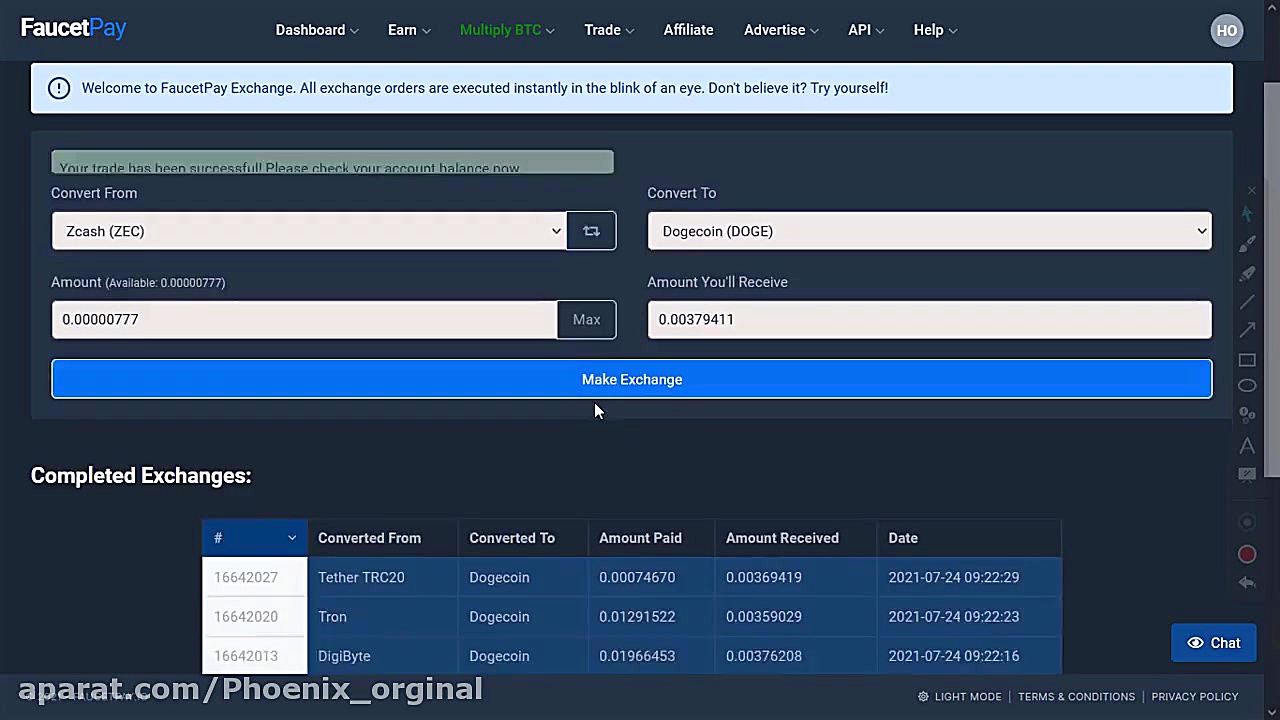
Task: Click exchange ID 16642027
Action: click(x=246, y=577)
